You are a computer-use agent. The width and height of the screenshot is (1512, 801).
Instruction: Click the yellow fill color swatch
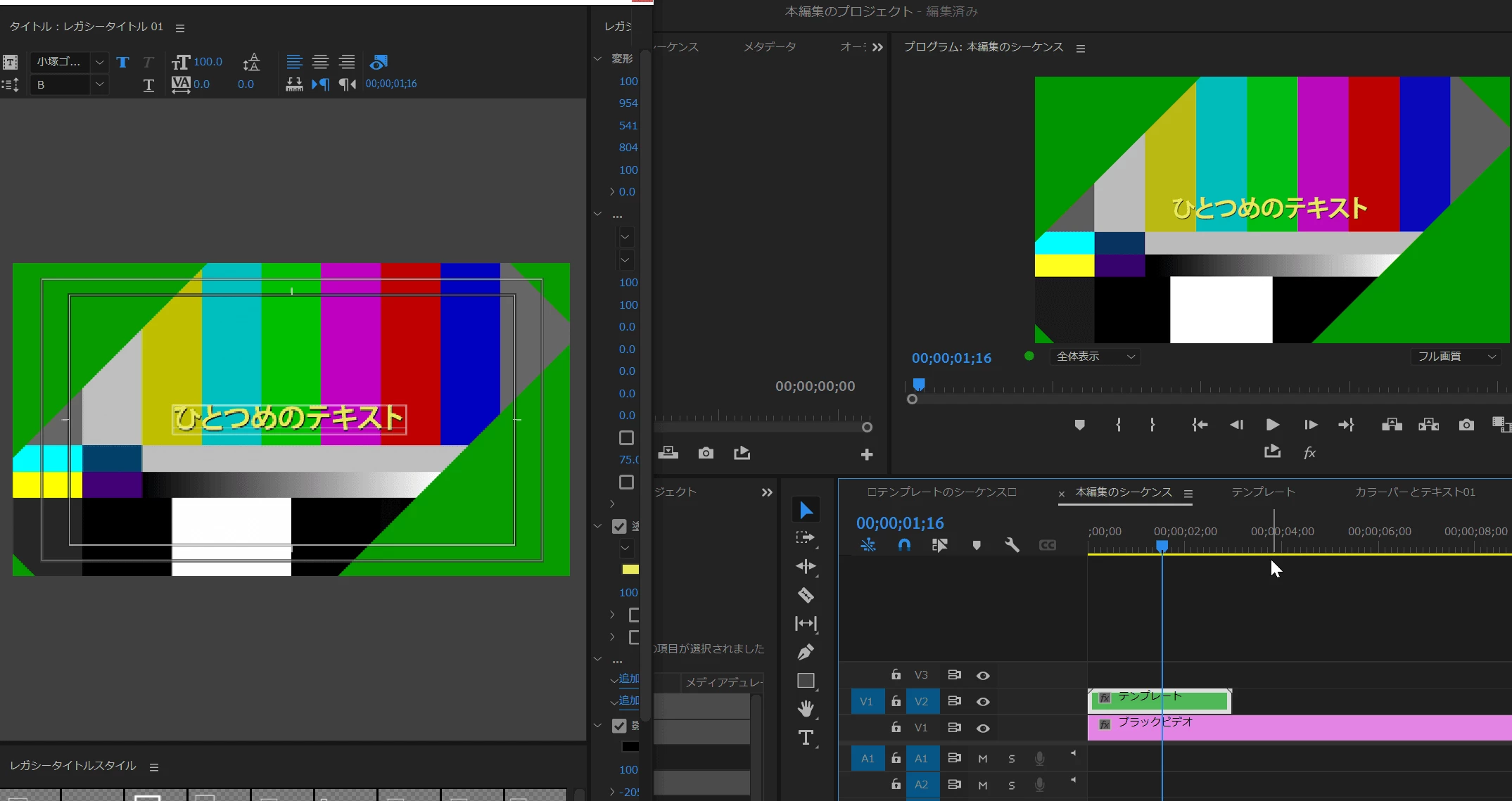630,570
